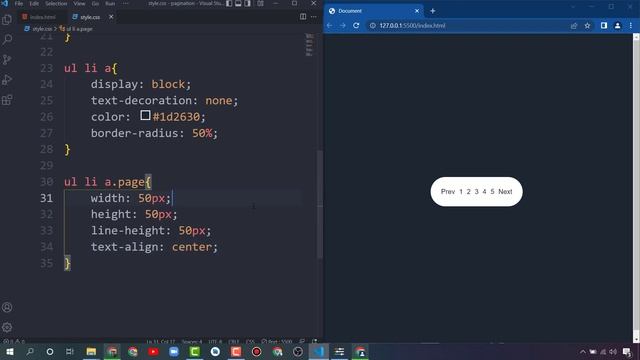Image resolution: width=640 pixels, height=360 pixels.
Task: Open the Explorer view in VS Code
Action: click(7, 20)
